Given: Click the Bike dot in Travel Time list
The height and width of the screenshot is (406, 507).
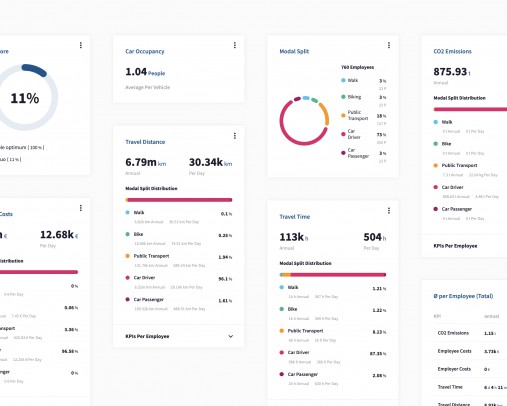Looking at the screenshot, I should (x=282, y=309).
